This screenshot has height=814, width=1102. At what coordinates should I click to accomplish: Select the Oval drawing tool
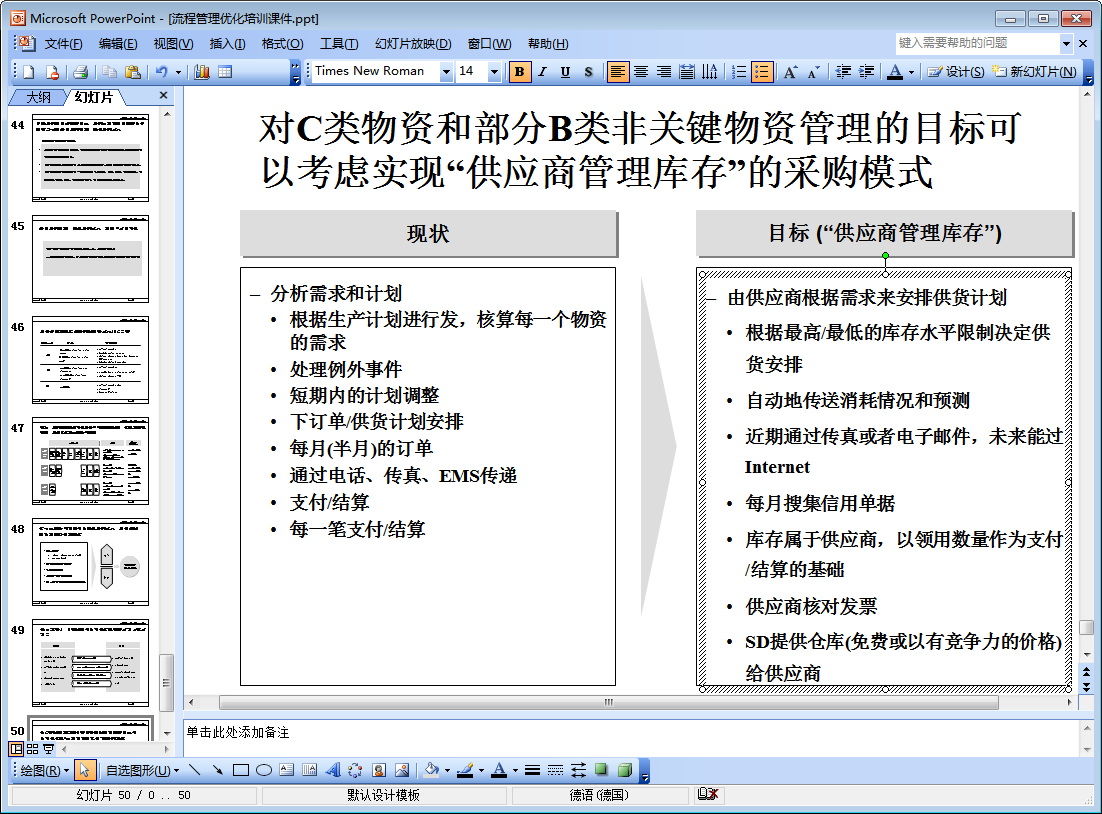point(264,770)
